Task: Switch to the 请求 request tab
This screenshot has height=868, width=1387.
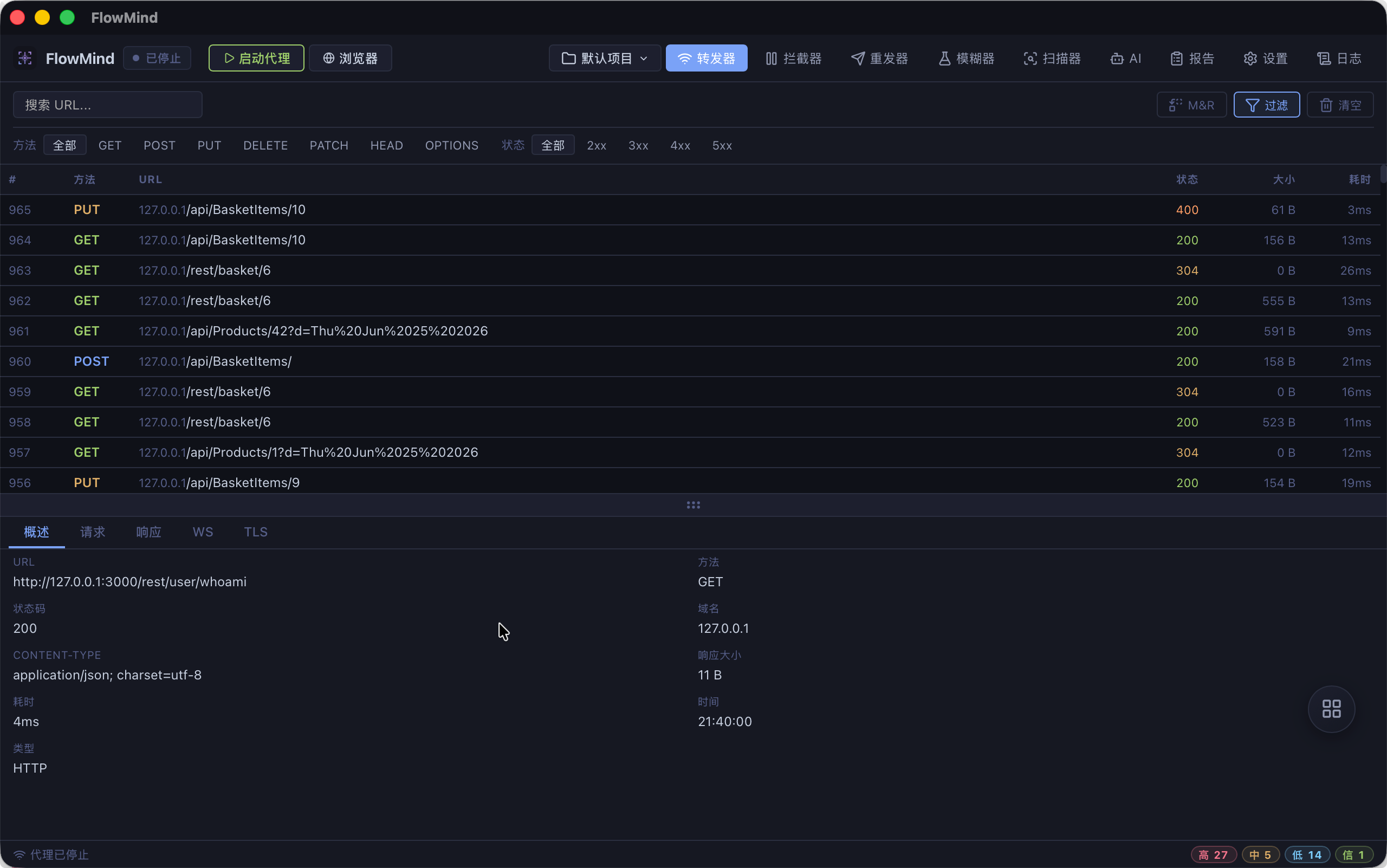Action: tap(93, 532)
